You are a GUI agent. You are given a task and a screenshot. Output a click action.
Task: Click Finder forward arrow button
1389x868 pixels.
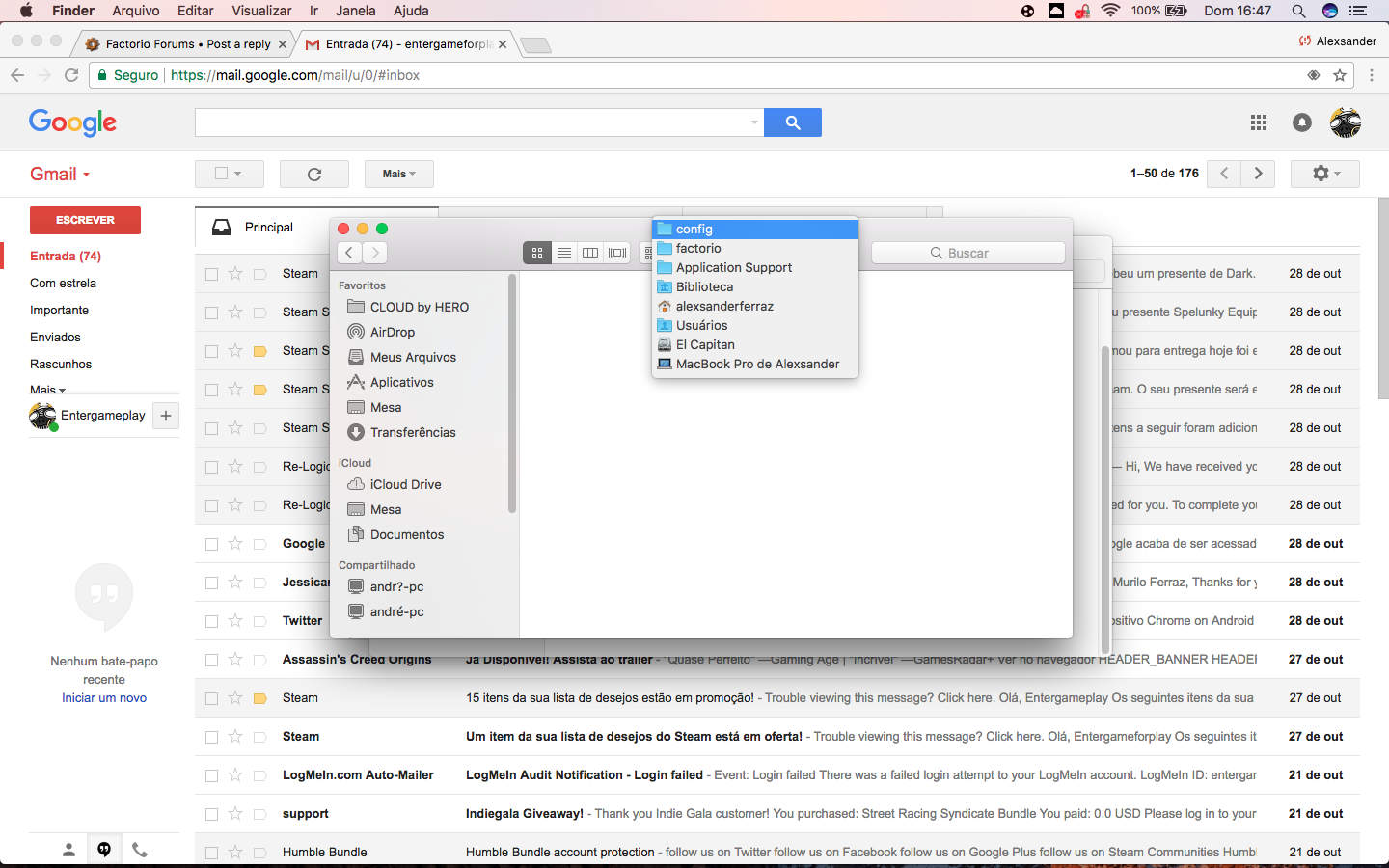(375, 253)
